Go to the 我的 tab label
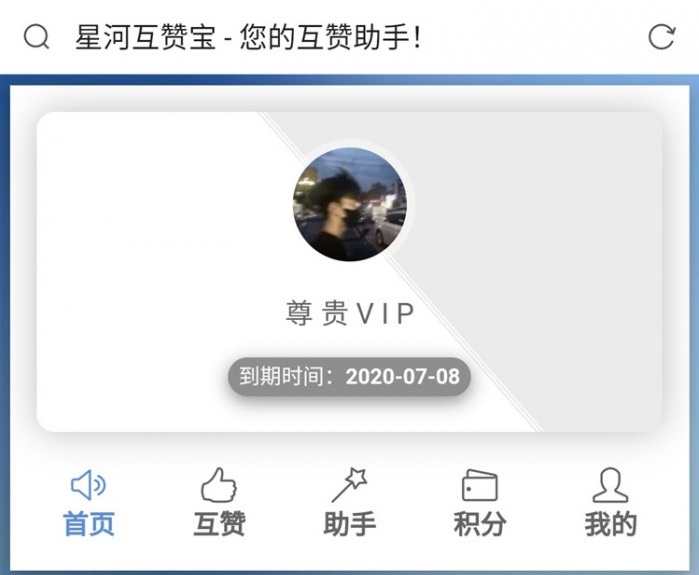The image size is (699, 575). [x=610, y=524]
